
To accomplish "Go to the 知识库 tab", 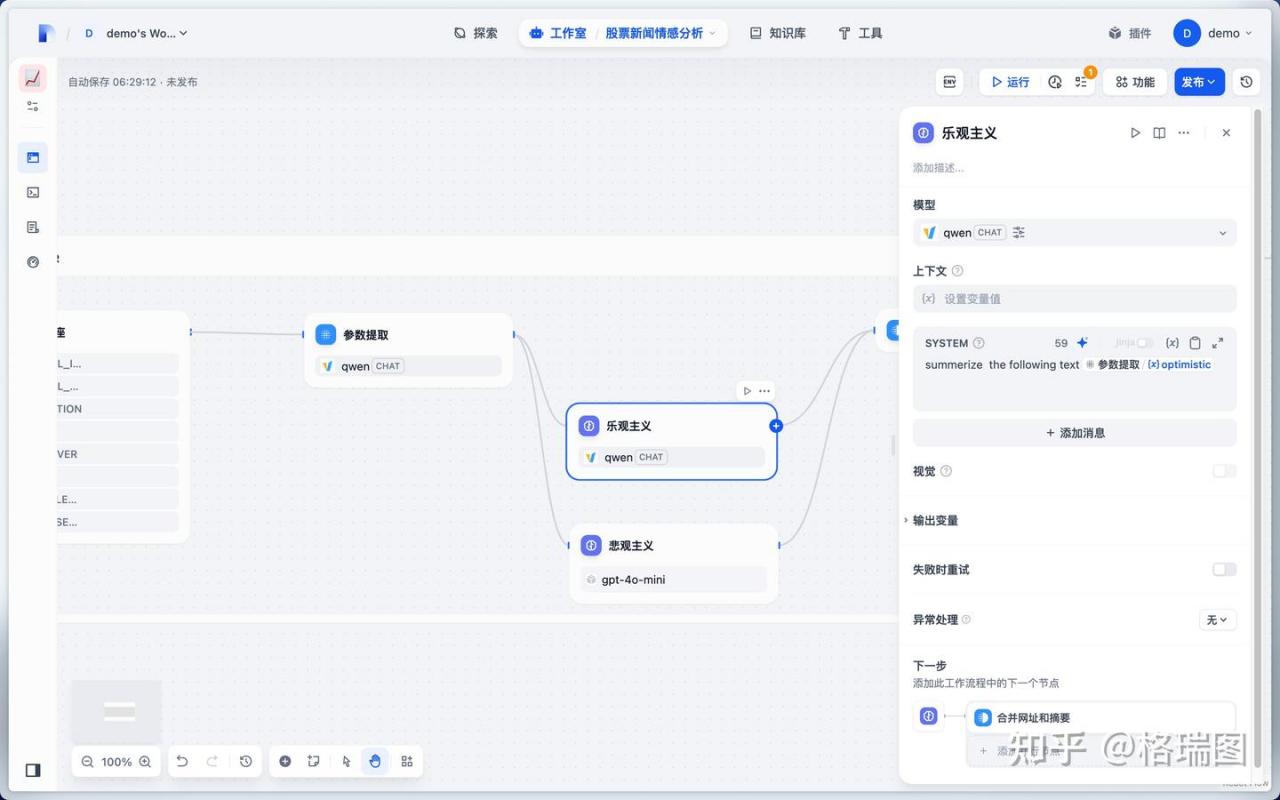I will pyautogui.click(x=777, y=33).
